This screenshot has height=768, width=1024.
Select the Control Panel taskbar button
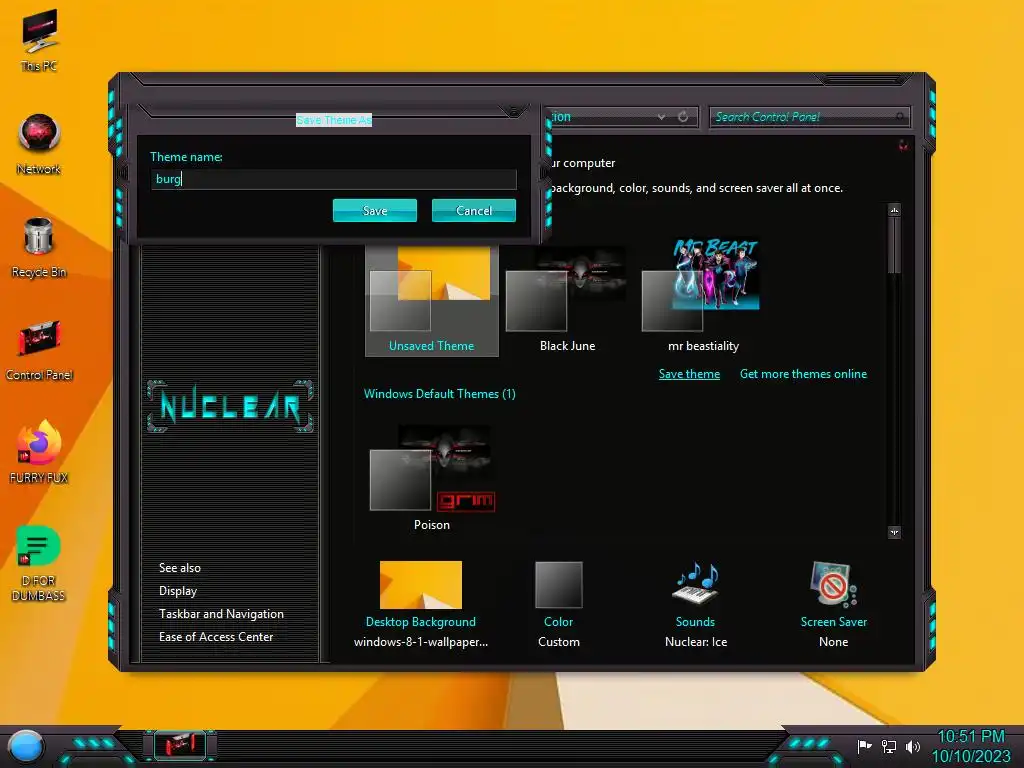(180, 744)
